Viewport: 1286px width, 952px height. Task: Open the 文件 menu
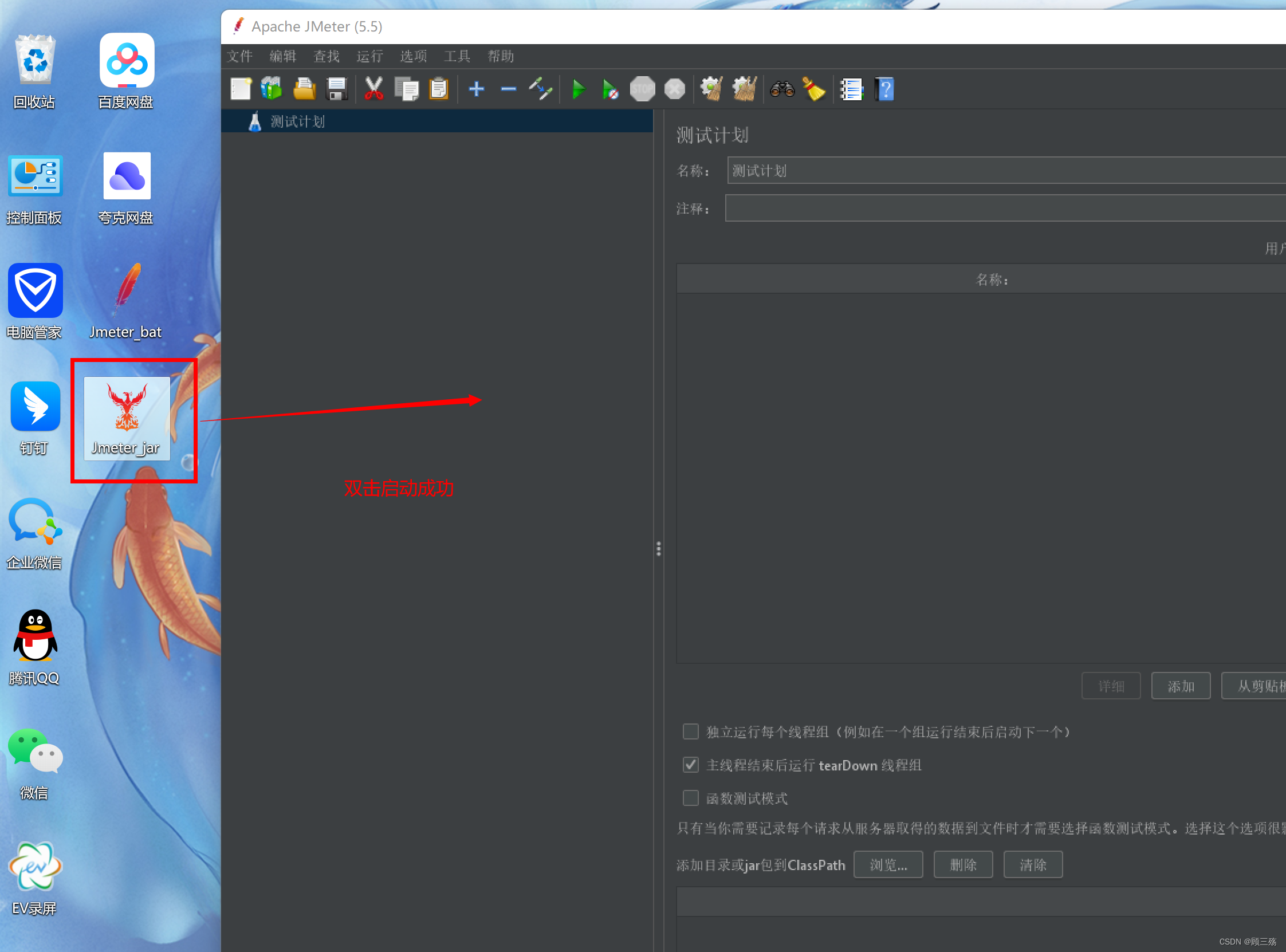[239, 57]
